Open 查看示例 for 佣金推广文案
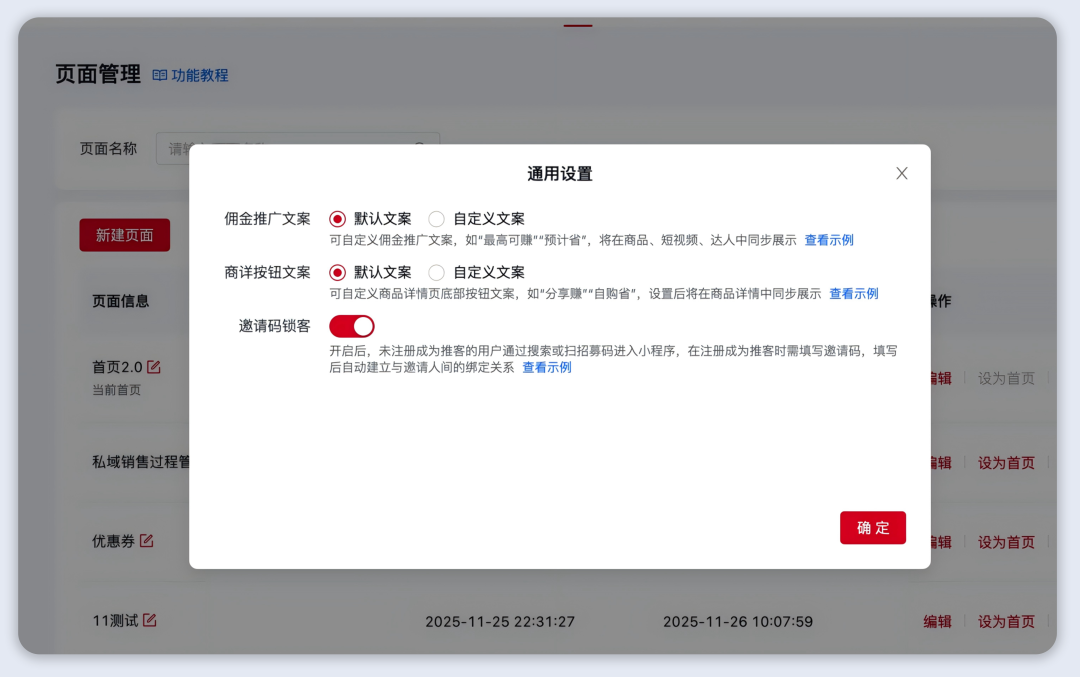Screen dimensions: 1080x677 pos(828,240)
